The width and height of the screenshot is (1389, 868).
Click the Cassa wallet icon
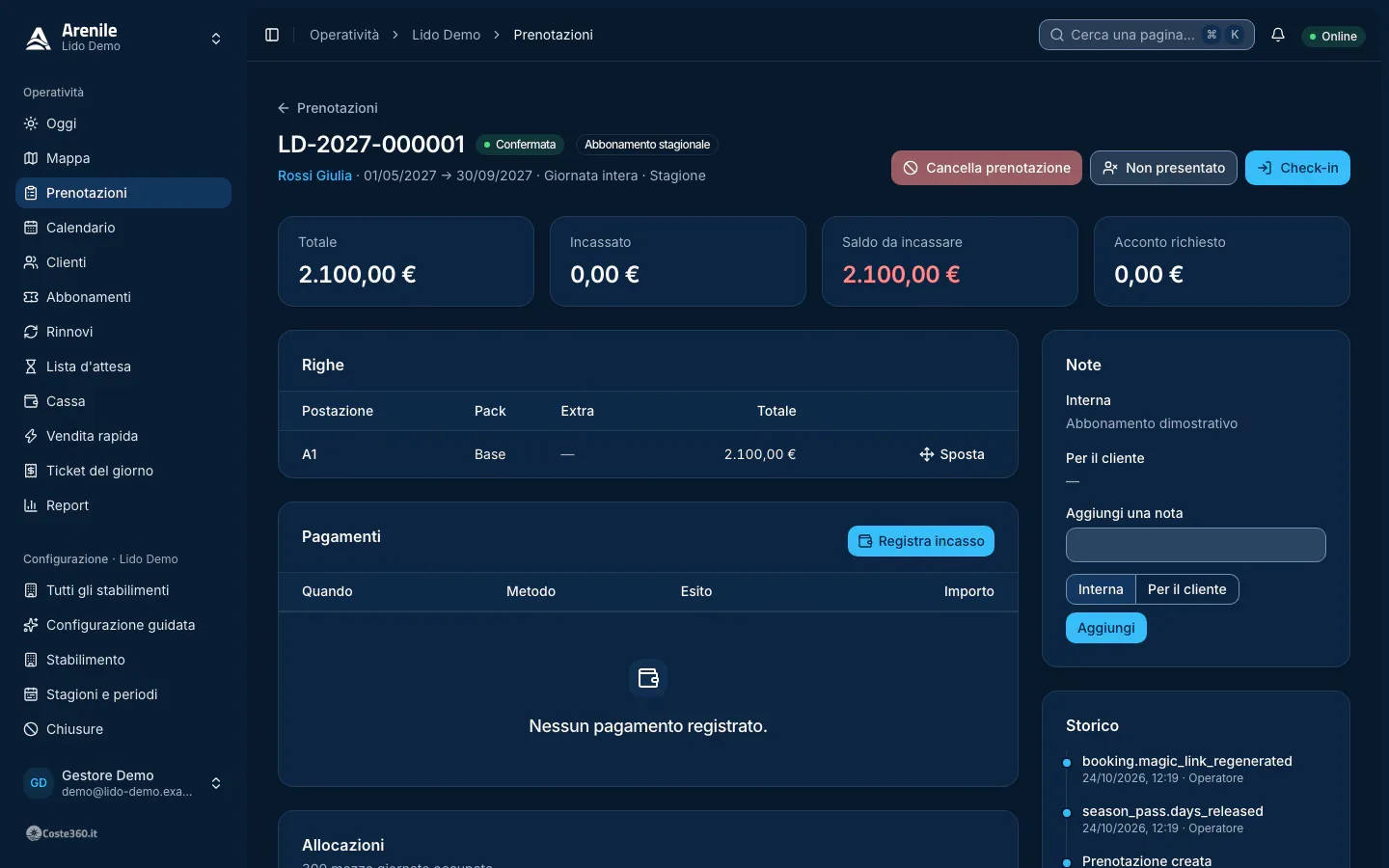pos(31,401)
